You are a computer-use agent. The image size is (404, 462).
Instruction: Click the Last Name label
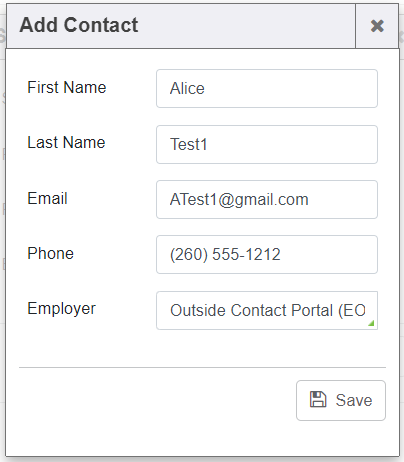pyautogui.click(x=66, y=142)
